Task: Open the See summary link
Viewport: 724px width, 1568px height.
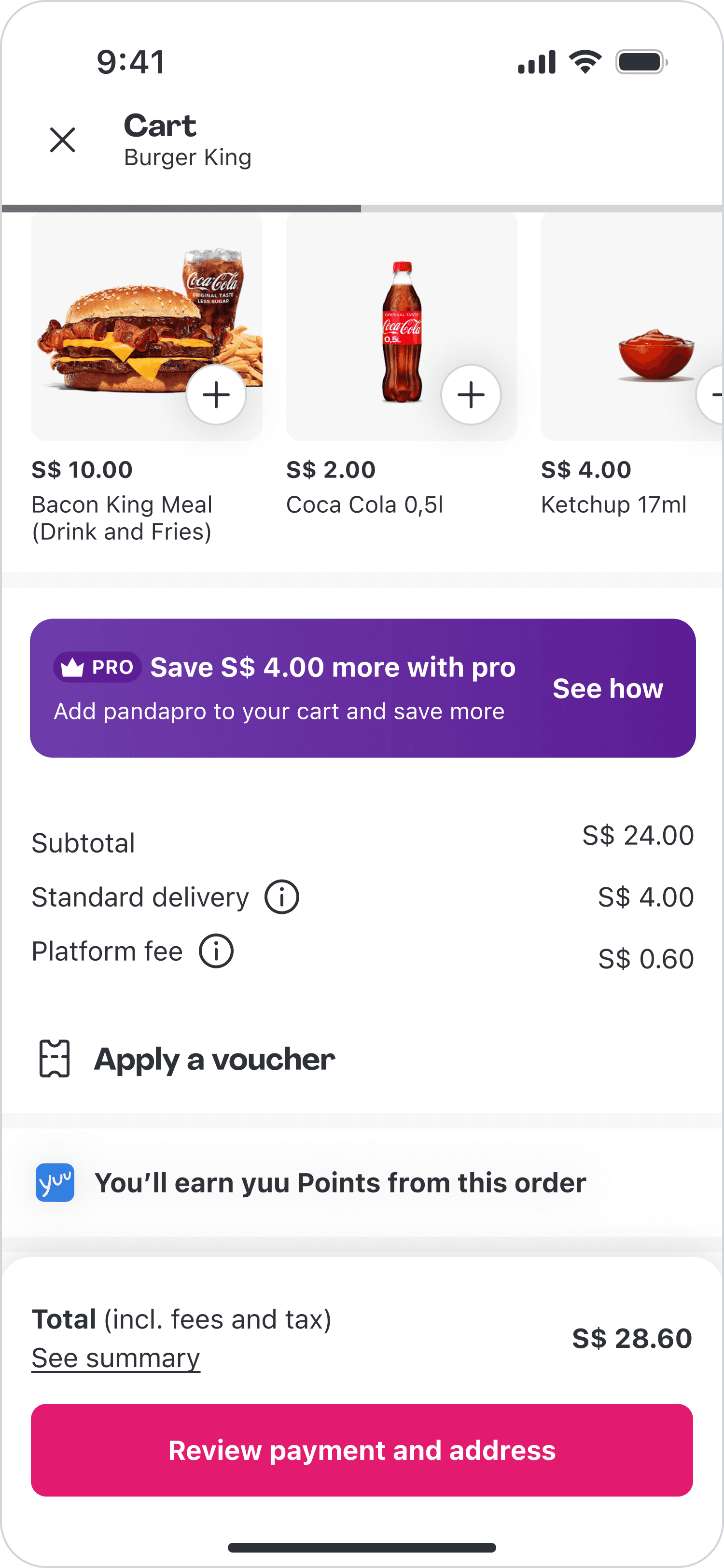Action: point(115,1358)
